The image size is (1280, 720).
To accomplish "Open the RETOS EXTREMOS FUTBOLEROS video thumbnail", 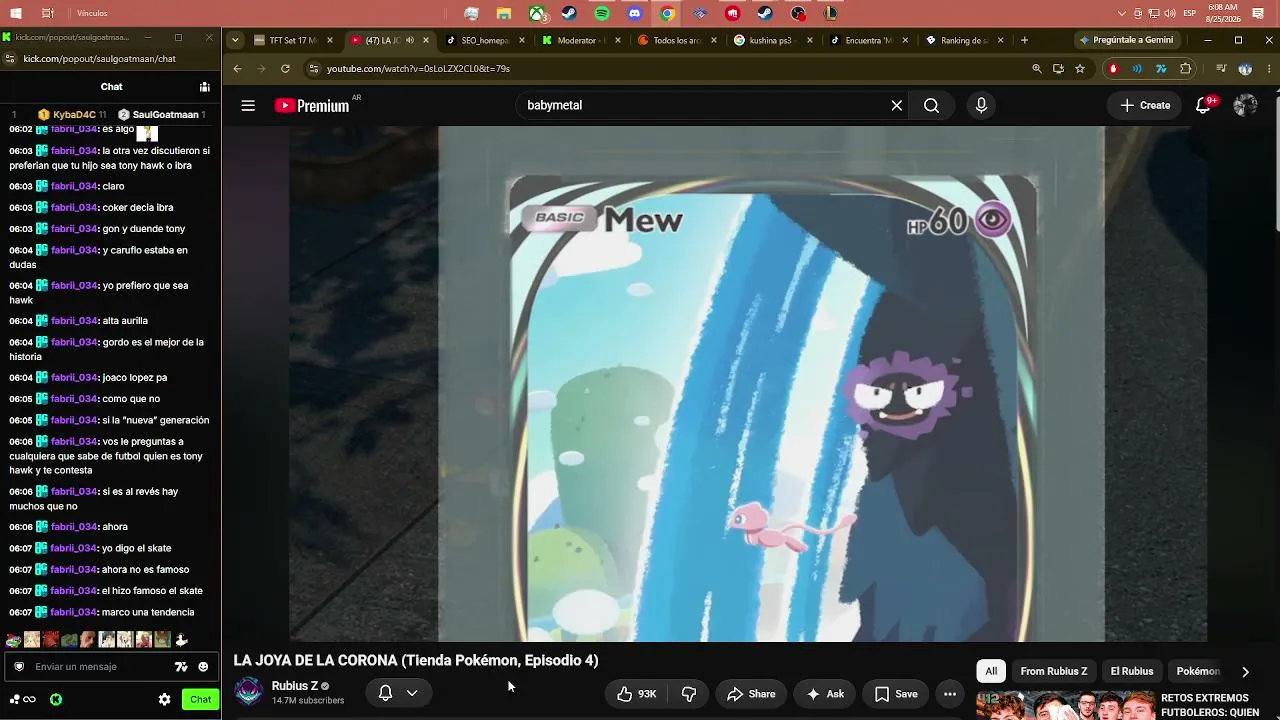I will click(1066, 705).
